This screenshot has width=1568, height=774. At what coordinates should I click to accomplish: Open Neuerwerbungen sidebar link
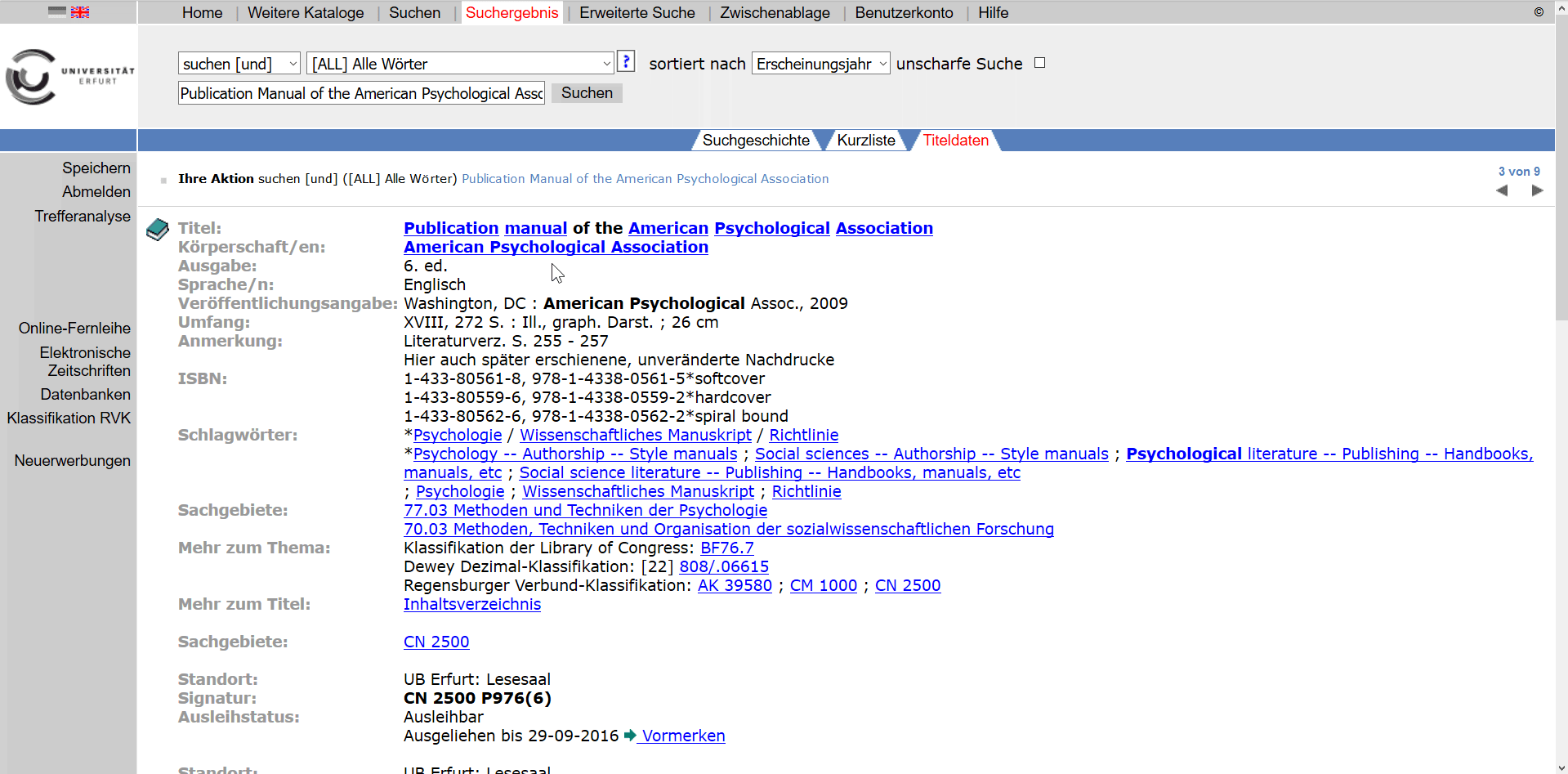pos(72,461)
